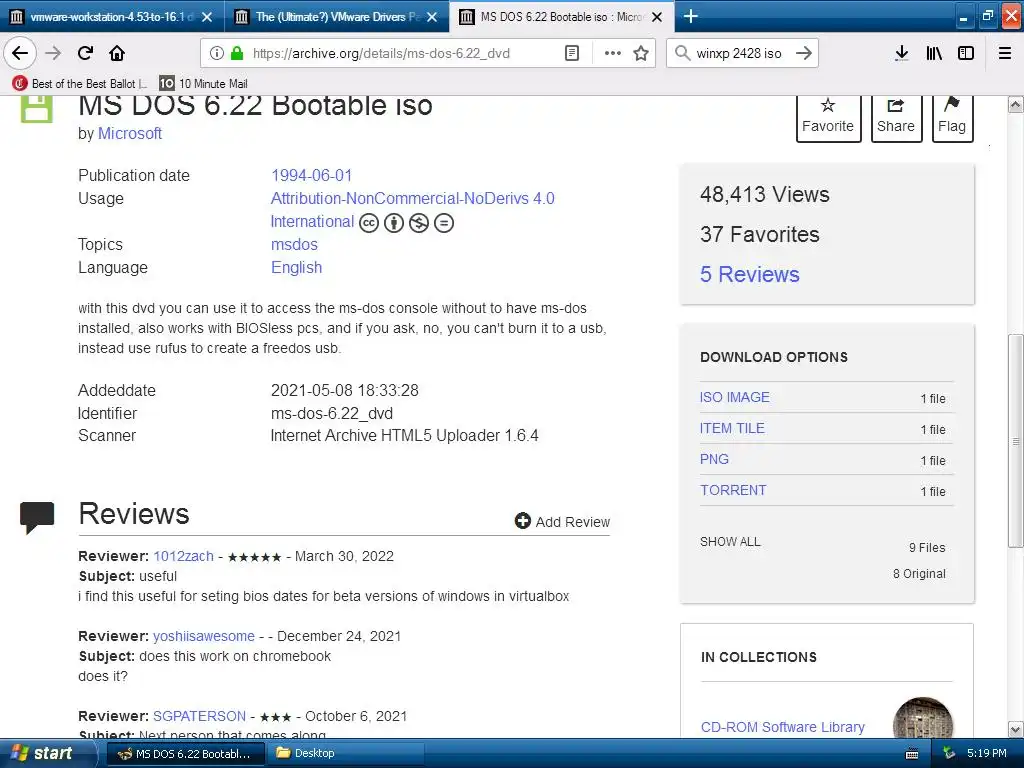Image resolution: width=1024 pixels, height=768 pixels.
Task: Open the Firefox hamburger menu
Action: 1005,53
